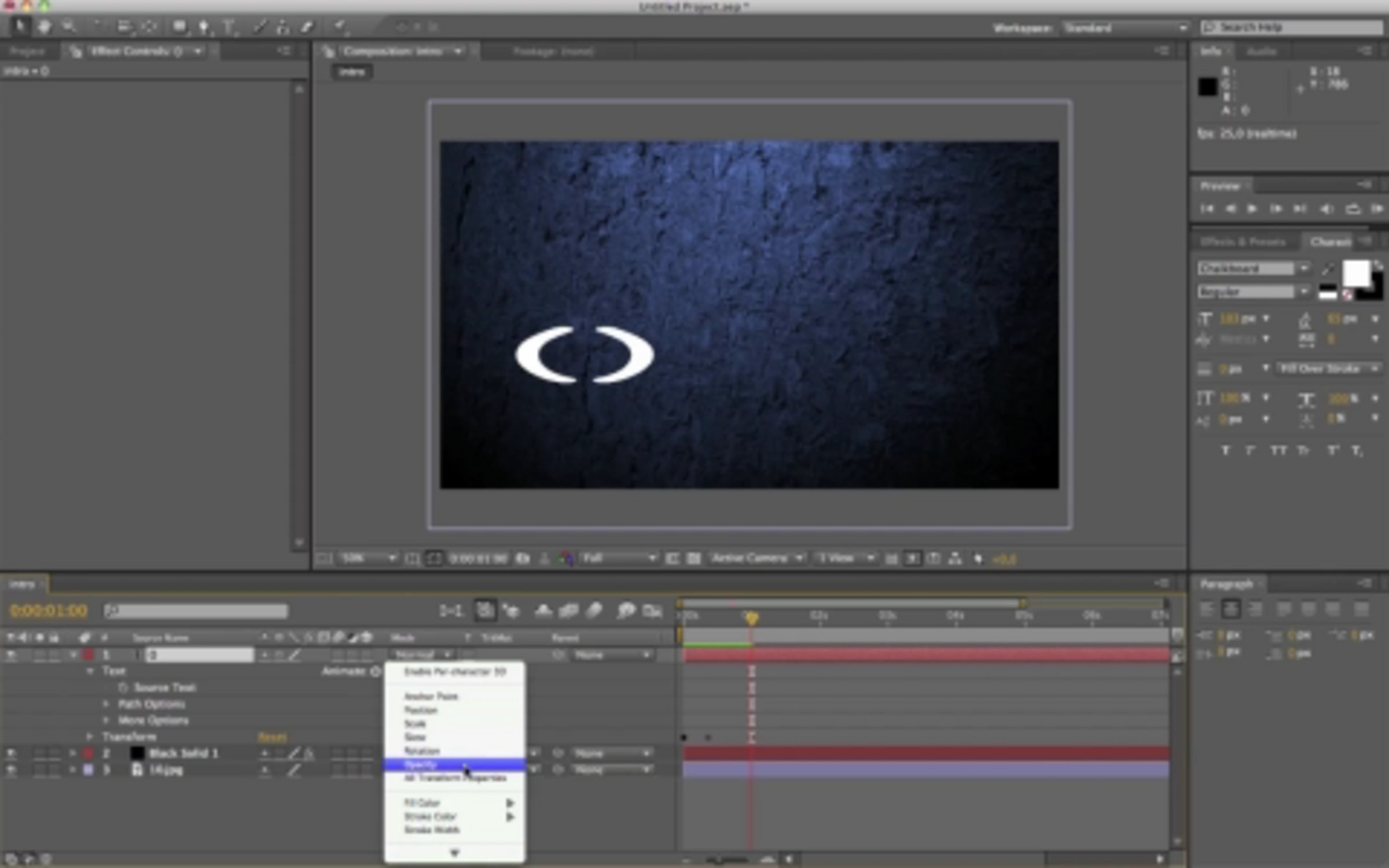Click the white fill color swatch
The width and height of the screenshot is (1389, 868).
[x=1355, y=273]
